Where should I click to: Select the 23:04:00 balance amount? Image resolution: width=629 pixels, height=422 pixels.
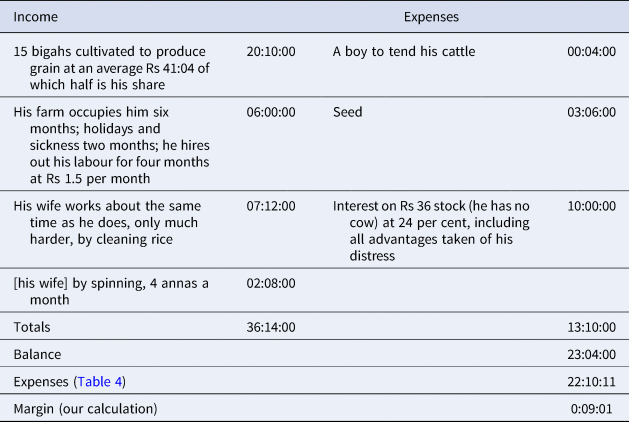591,354
